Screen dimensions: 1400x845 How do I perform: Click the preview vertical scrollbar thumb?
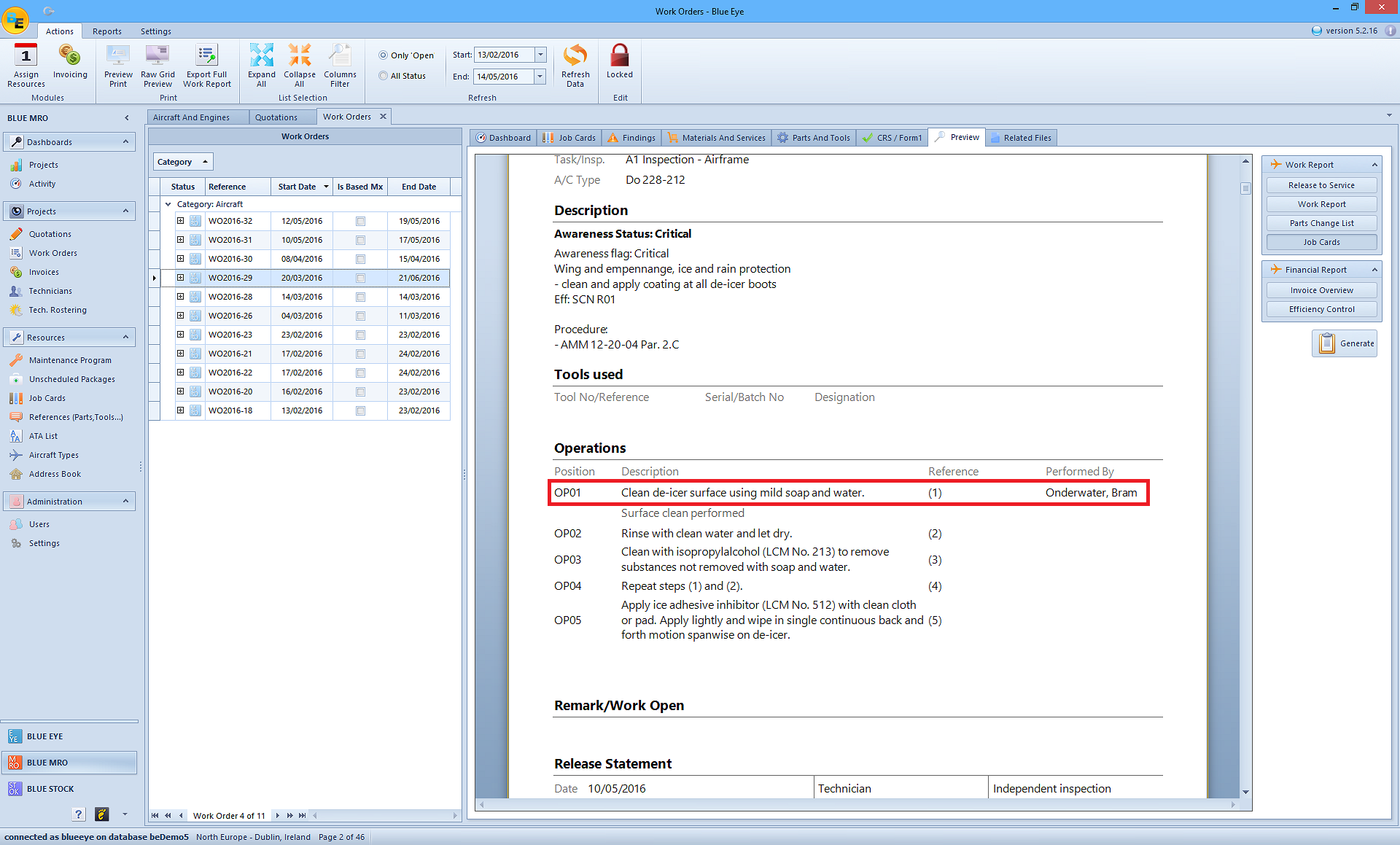click(1245, 188)
